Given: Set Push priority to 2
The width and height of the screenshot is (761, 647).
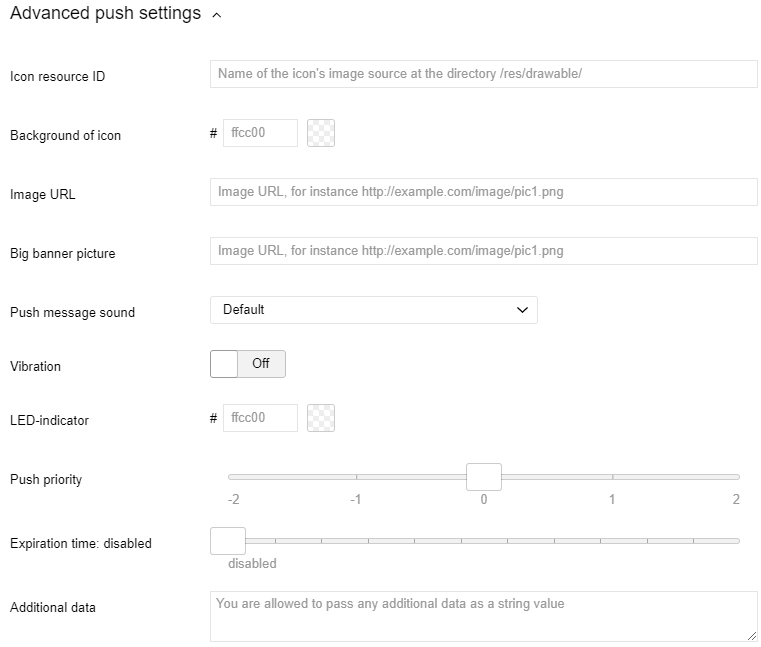Looking at the screenshot, I should [x=738, y=477].
